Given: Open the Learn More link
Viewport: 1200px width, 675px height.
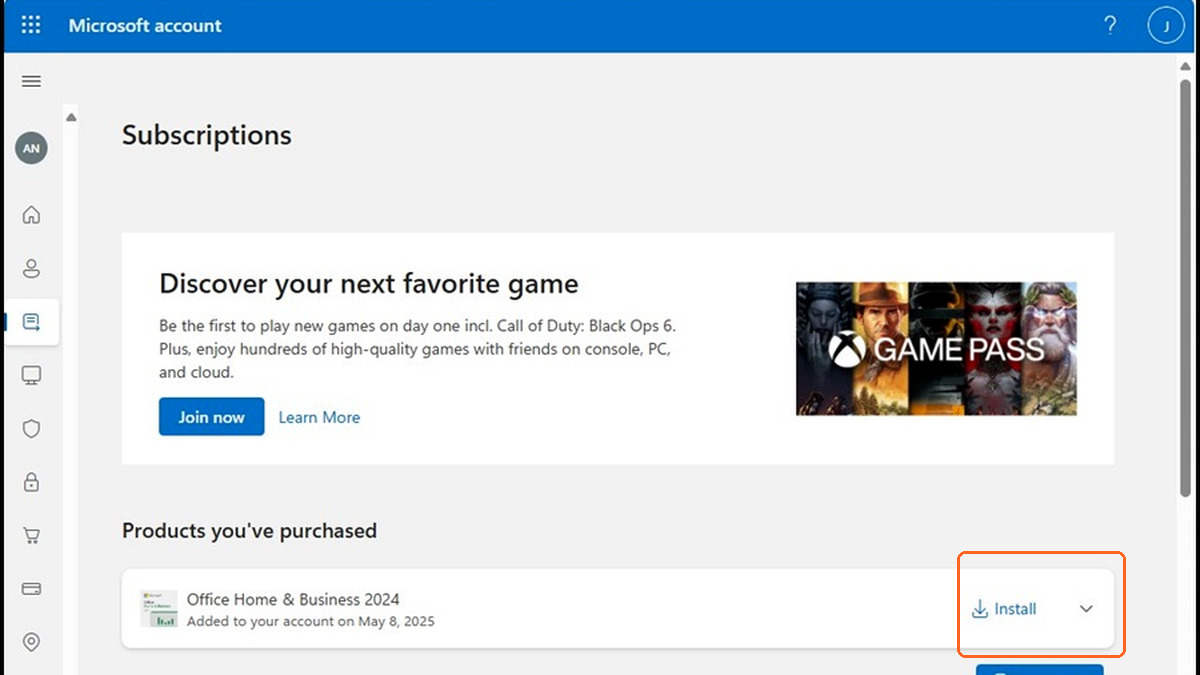Looking at the screenshot, I should (x=319, y=417).
